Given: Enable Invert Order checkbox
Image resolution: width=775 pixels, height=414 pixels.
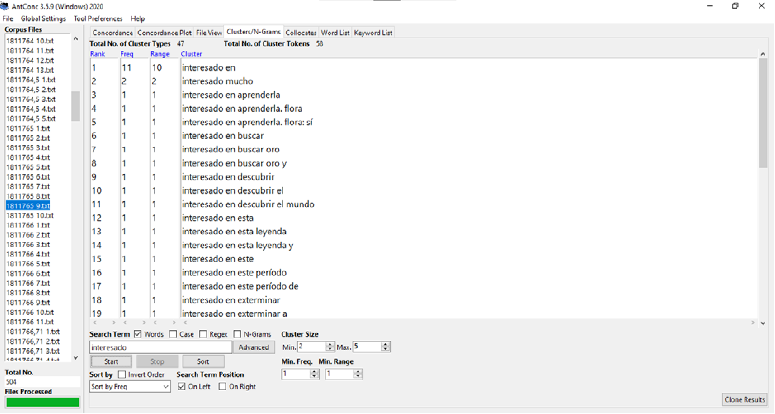Looking at the screenshot, I should tap(122, 373).
